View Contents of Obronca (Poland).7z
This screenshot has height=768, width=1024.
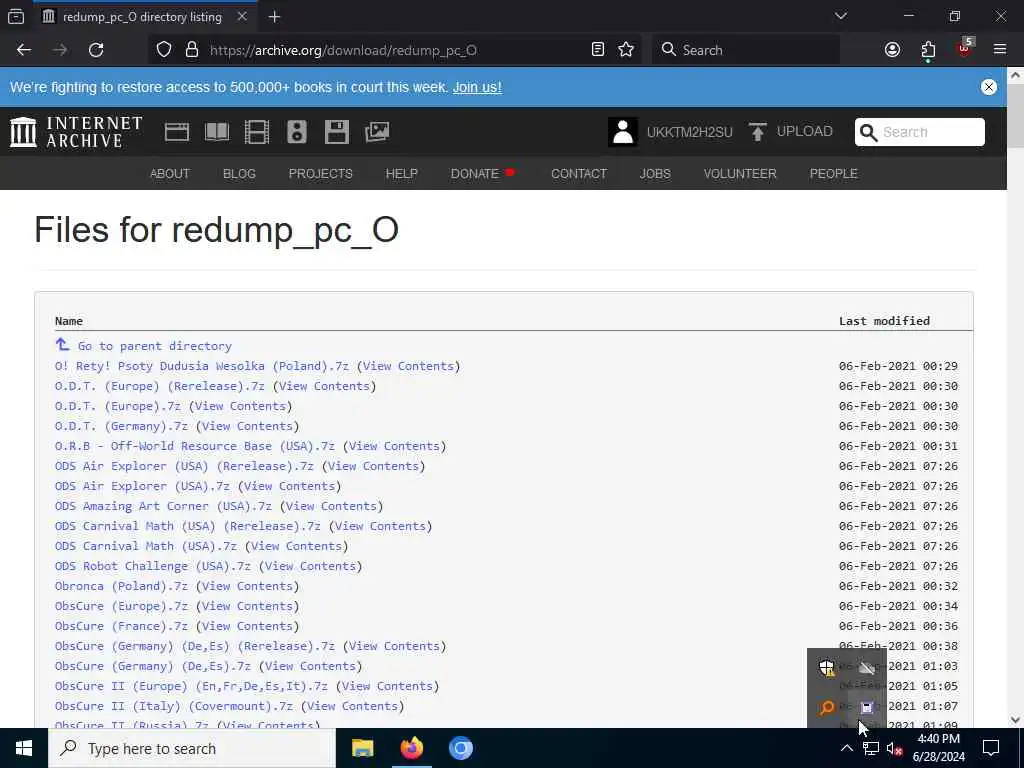(x=248, y=586)
